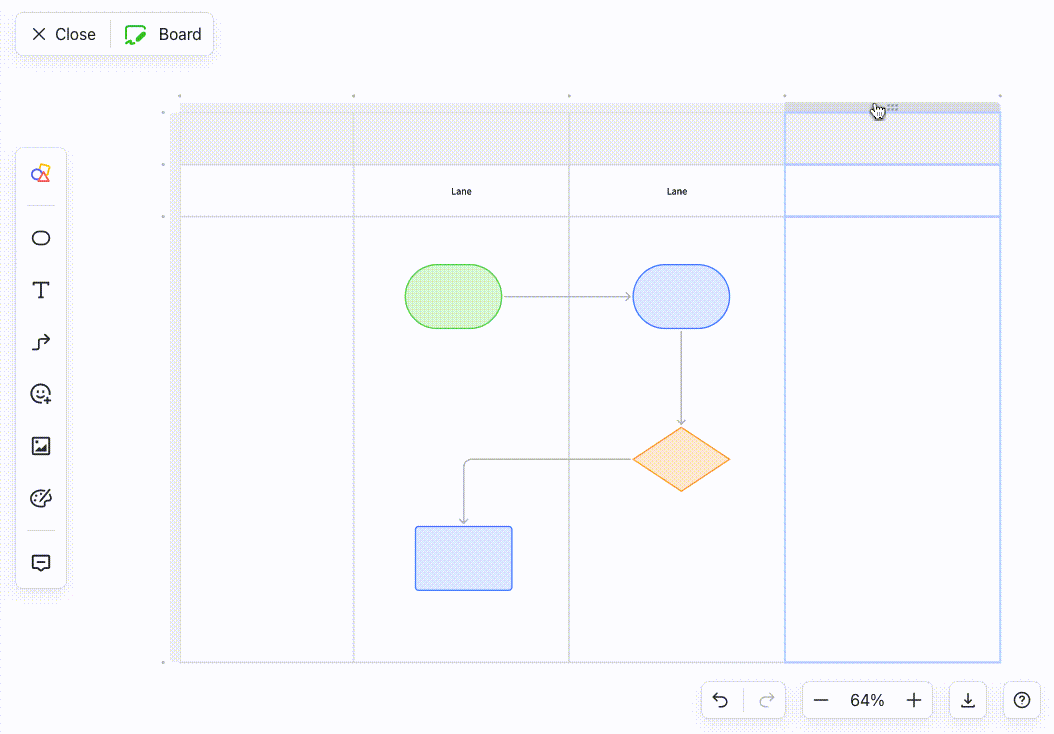Zoom in with the plus control
1054x734 pixels.
point(913,700)
